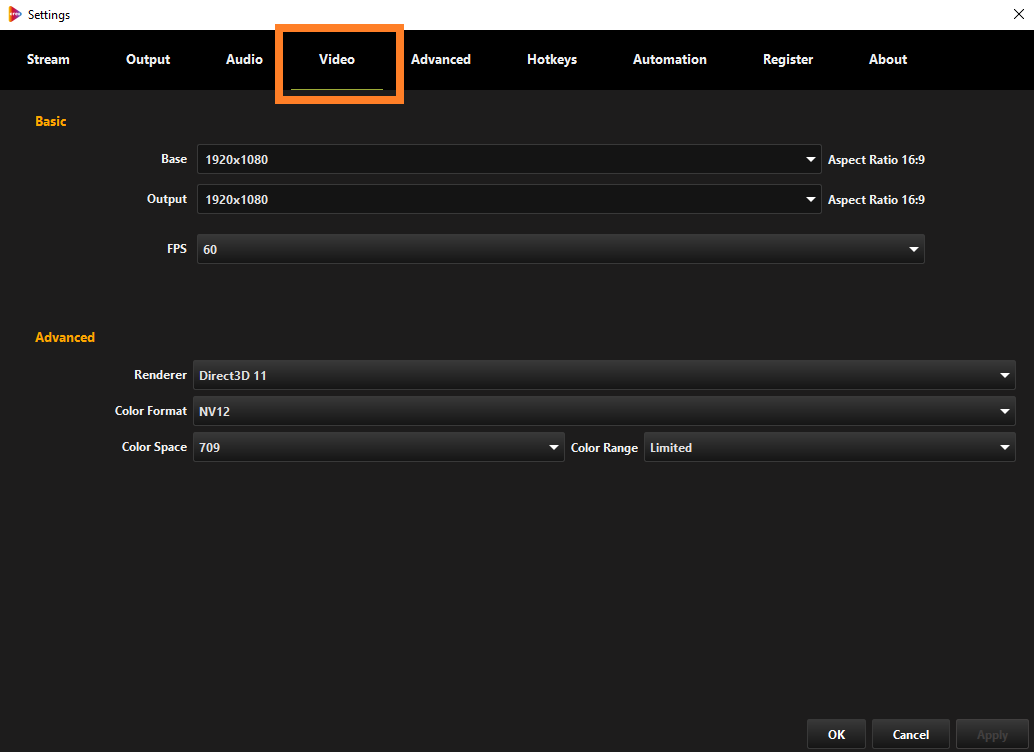Image resolution: width=1034 pixels, height=752 pixels.
Task: Click the FPS label
Action: coord(177,249)
